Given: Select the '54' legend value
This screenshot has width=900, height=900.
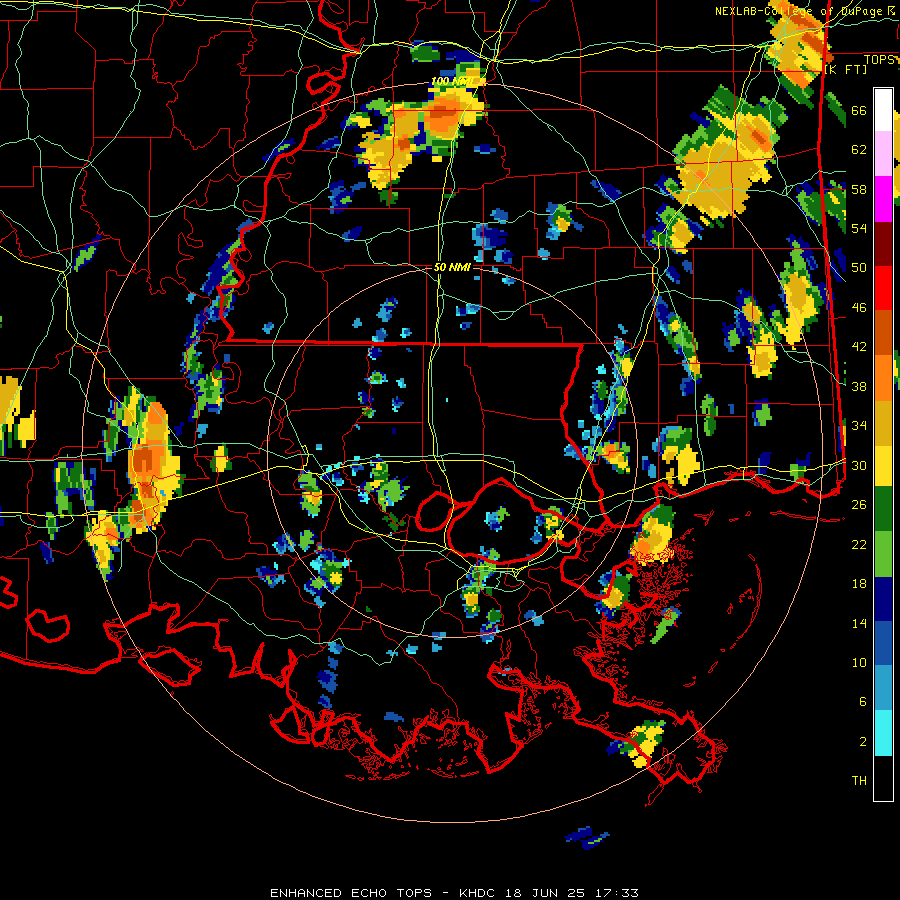Looking at the screenshot, I should pyautogui.click(x=859, y=228).
